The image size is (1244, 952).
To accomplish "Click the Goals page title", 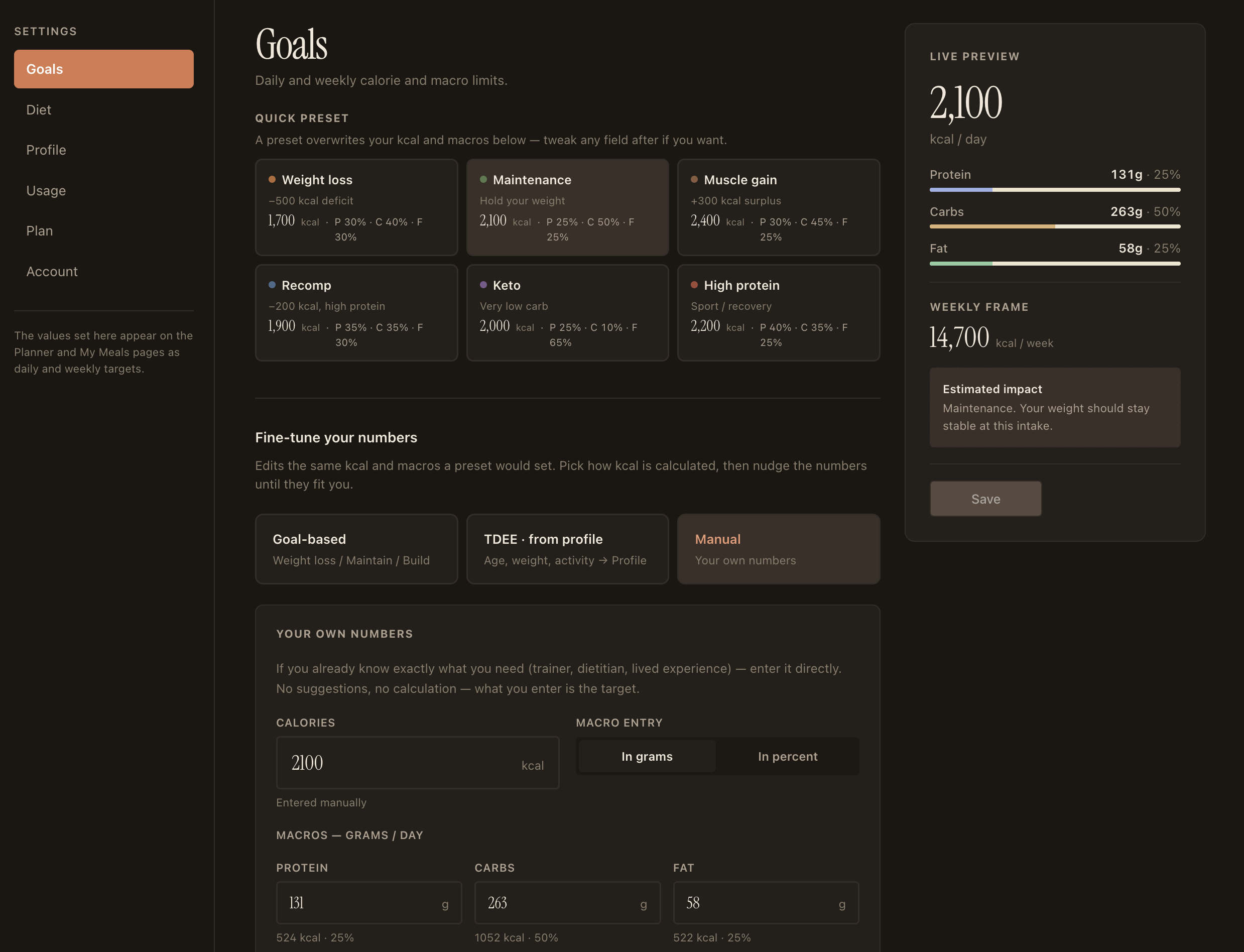I will pos(291,44).
